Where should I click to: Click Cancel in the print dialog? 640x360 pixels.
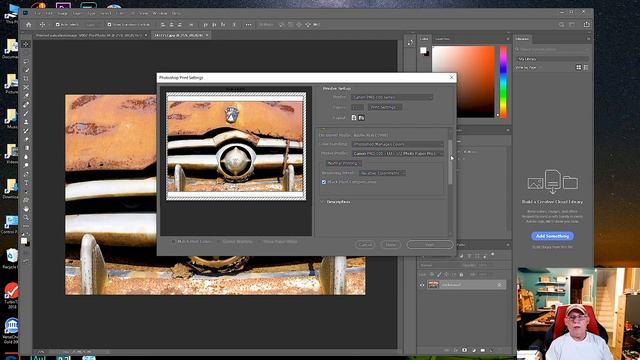tap(365, 244)
